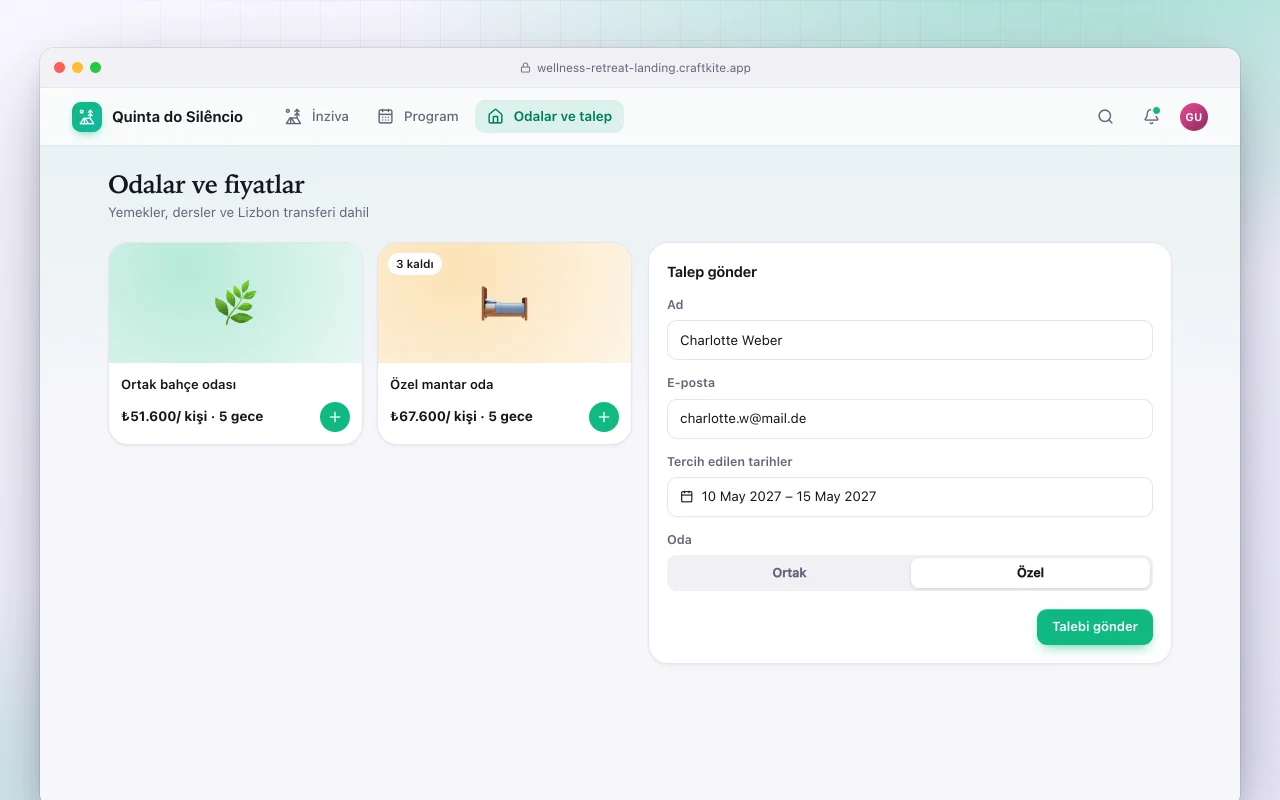Open the GU user avatar
Image resolution: width=1280 pixels, height=800 pixels.
pyautogui.click(x=1194, y=117)
